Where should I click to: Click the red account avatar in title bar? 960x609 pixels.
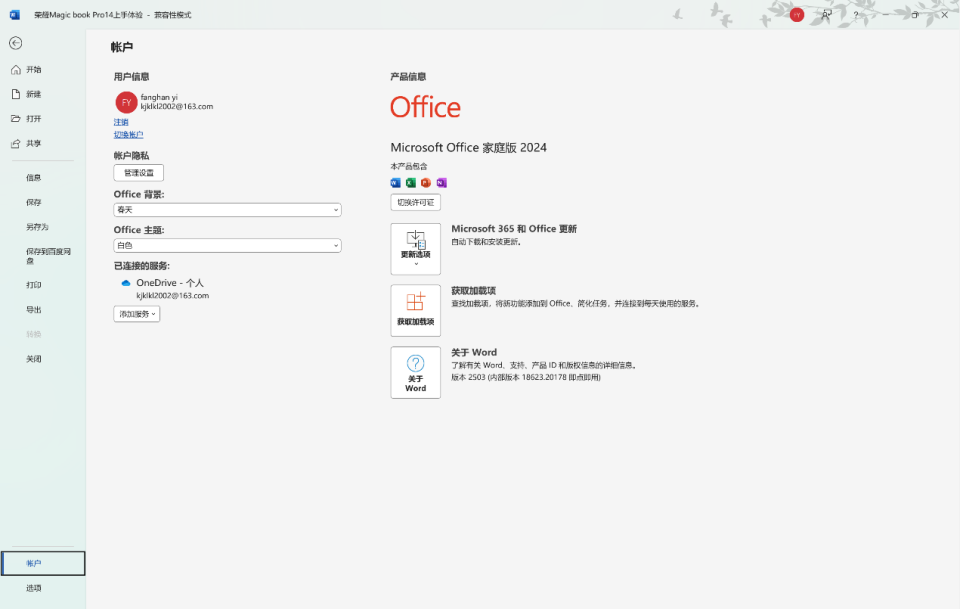point(797,15)
